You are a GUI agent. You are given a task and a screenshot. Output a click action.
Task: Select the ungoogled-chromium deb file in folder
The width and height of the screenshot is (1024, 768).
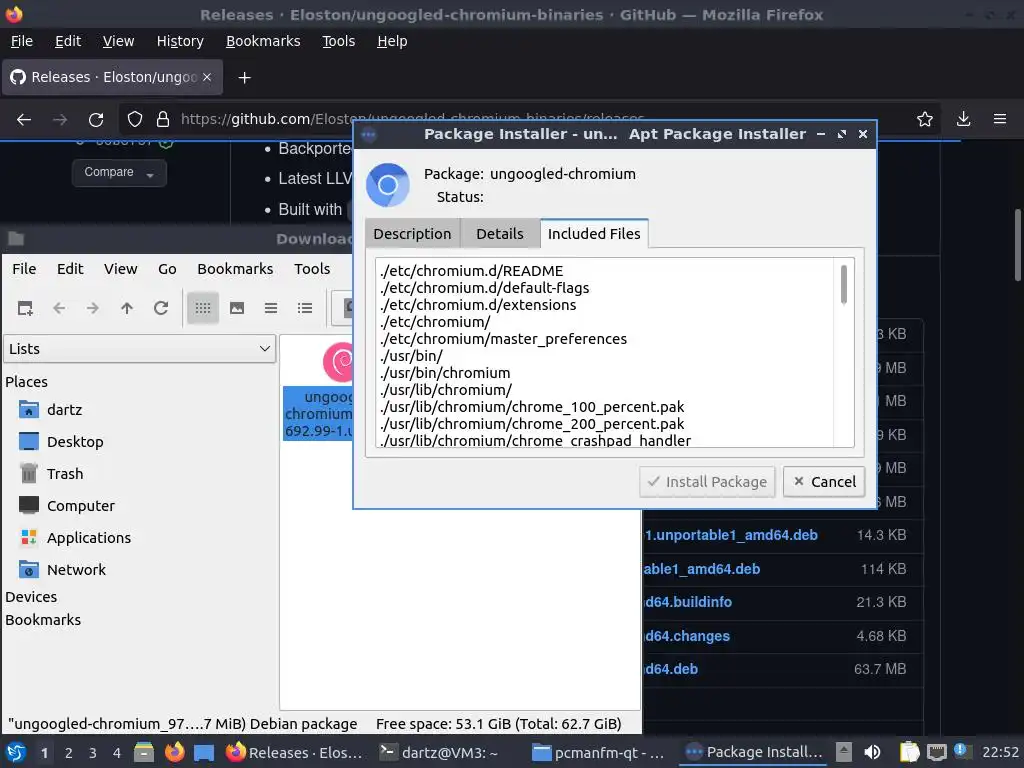coord(319,392)
